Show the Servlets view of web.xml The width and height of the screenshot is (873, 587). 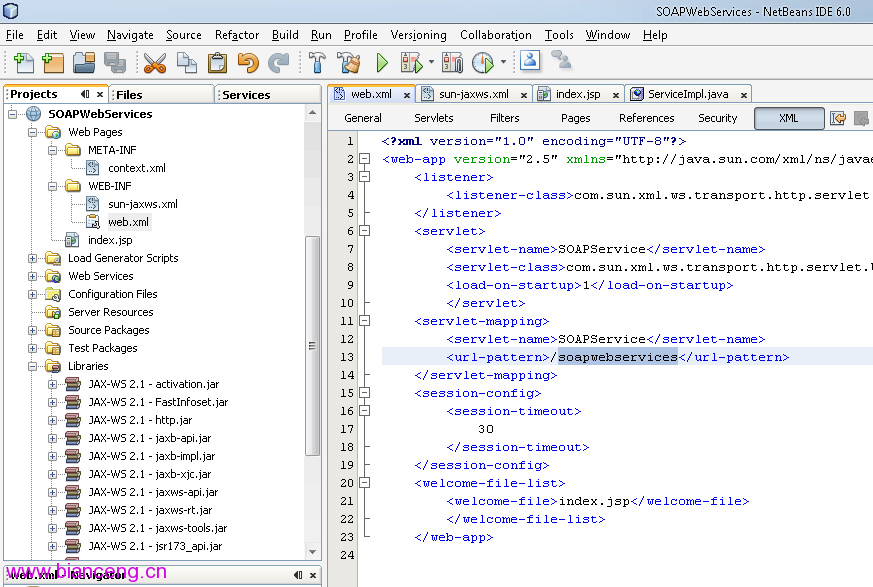coord(434,118)
